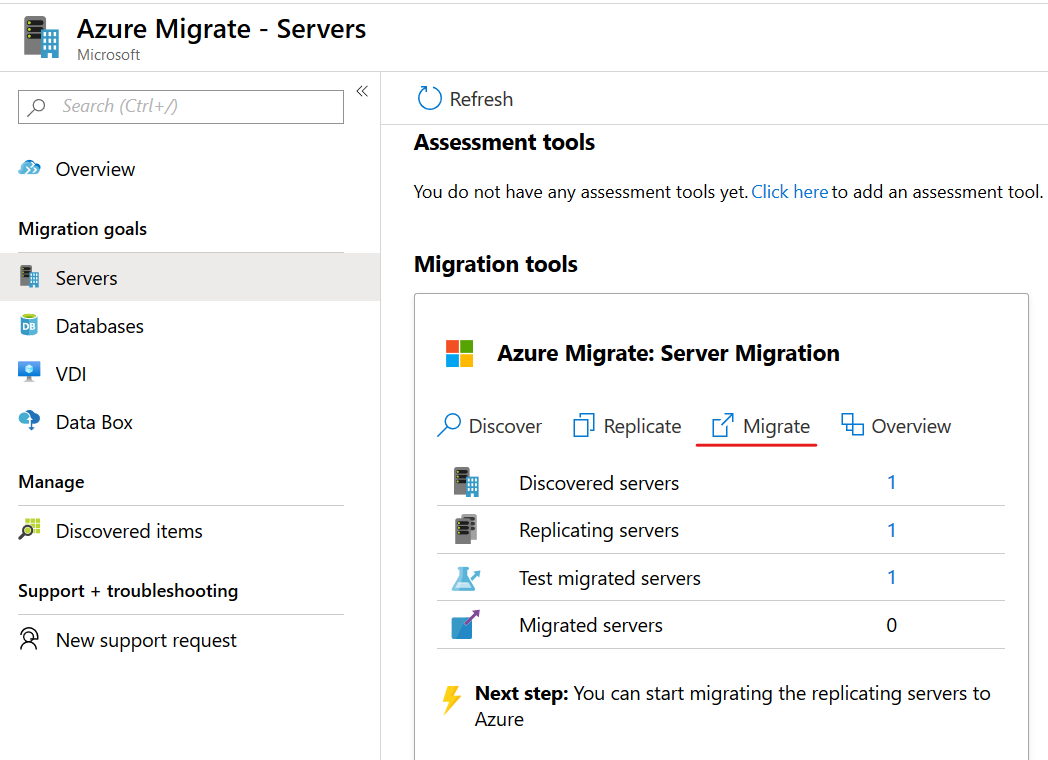Open Databases migration goal
This screenshot has height=760, width=1048.
[100, 326]
